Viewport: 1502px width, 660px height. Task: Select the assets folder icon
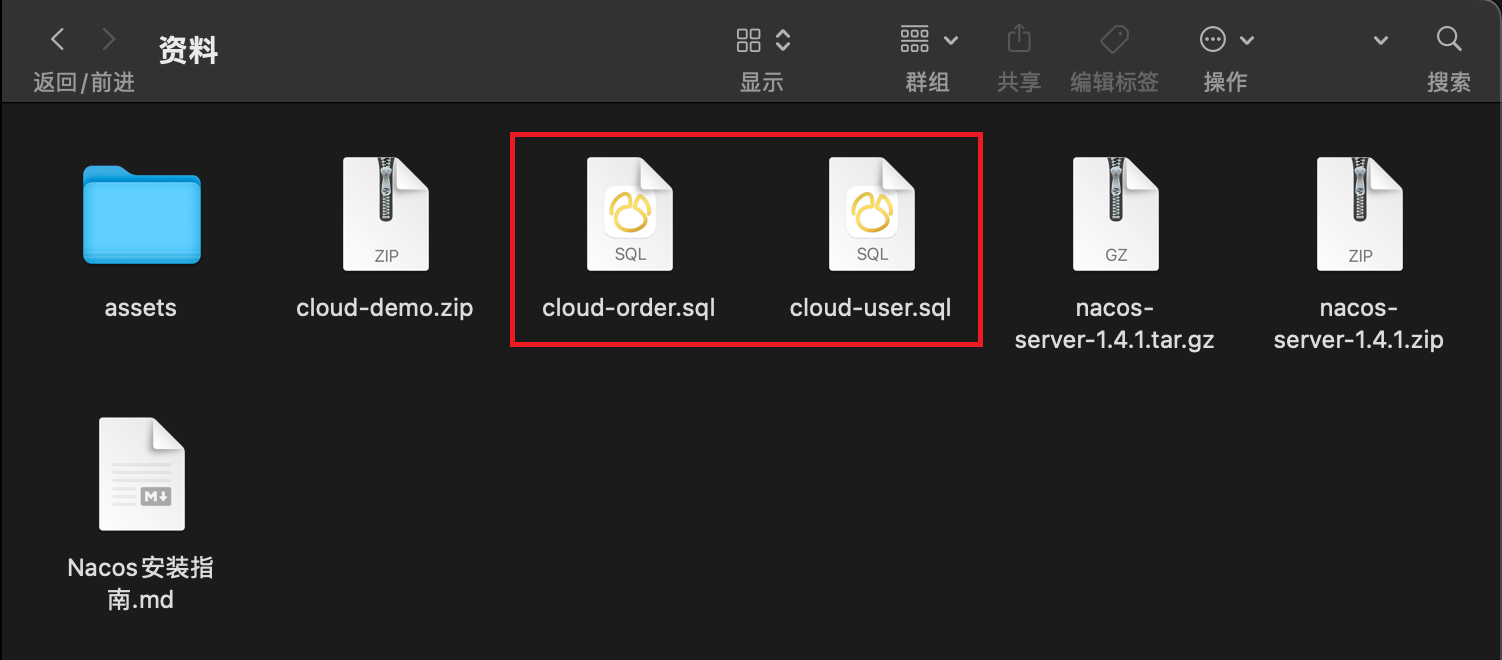click(141, 214)
